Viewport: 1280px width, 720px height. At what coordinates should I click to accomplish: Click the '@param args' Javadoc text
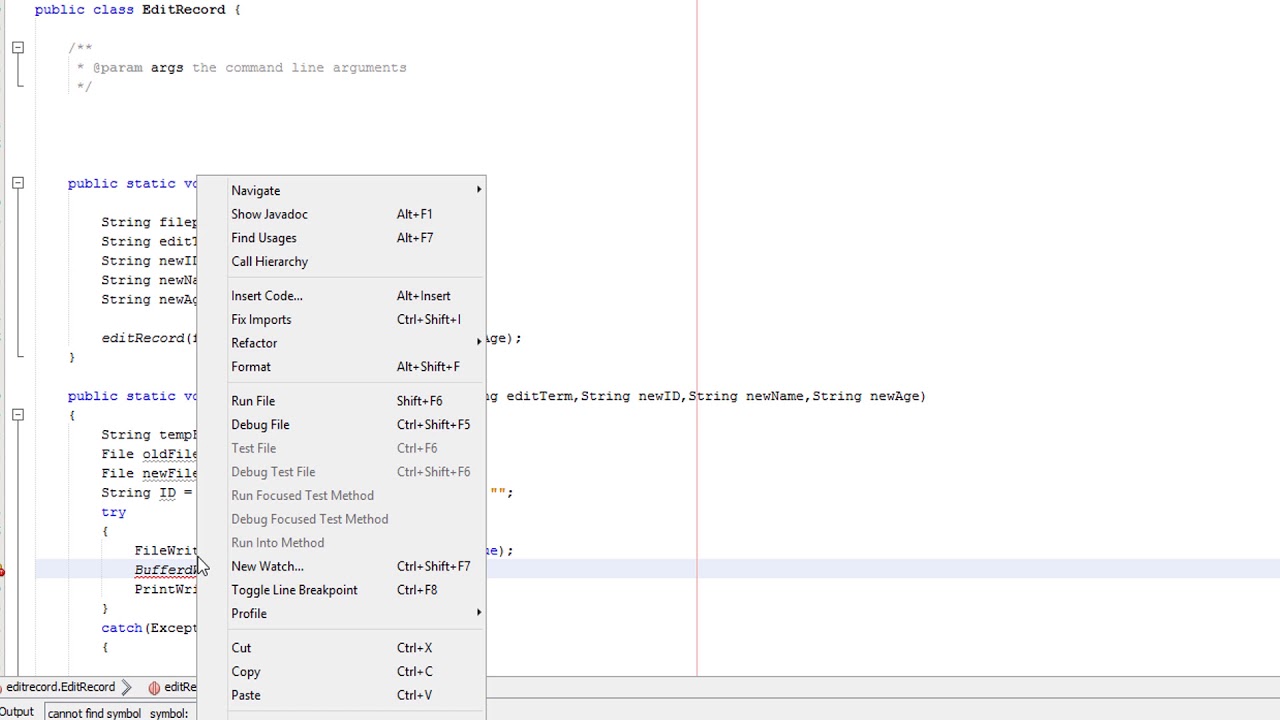(138, 67)
